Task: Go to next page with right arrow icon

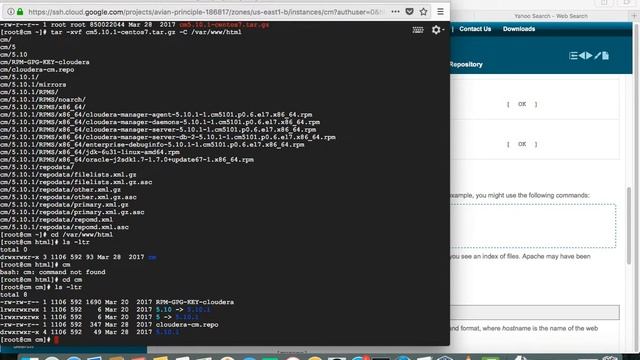Action: (x=589, y=56)
